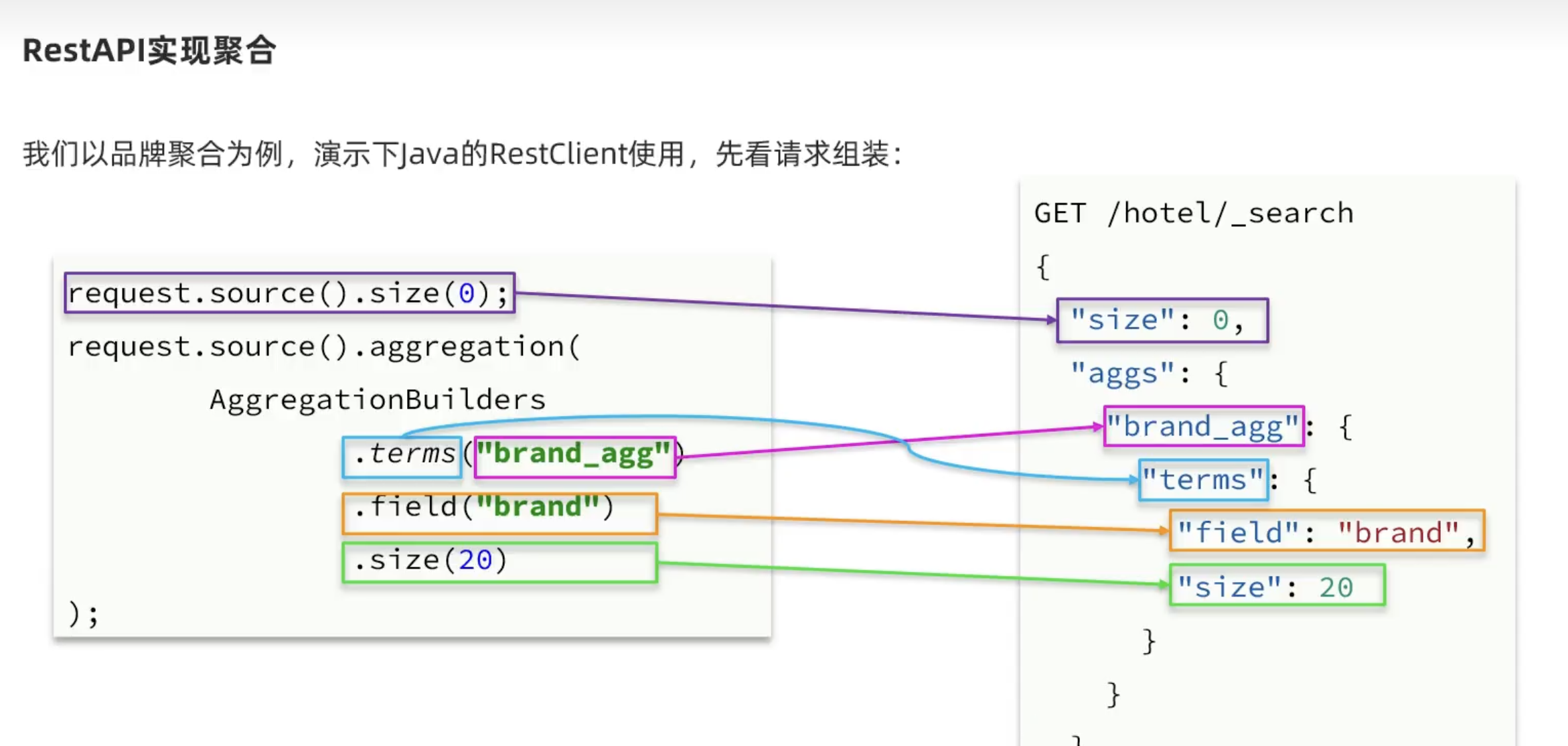
Task: Click the orange .field("brand") box
Action: point(499,513)
